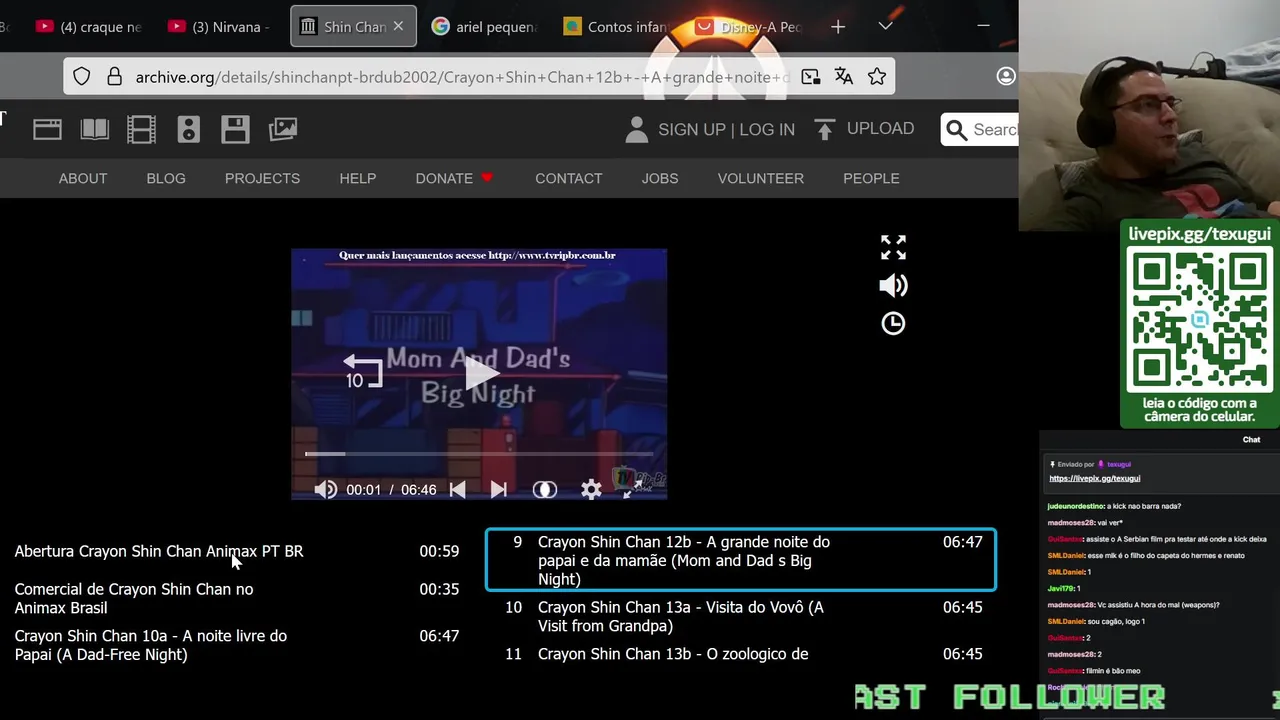Click the clock icon right of video
Image resolution: width=1280 pixels, height=720 pixels.
(x=893, y=323)
